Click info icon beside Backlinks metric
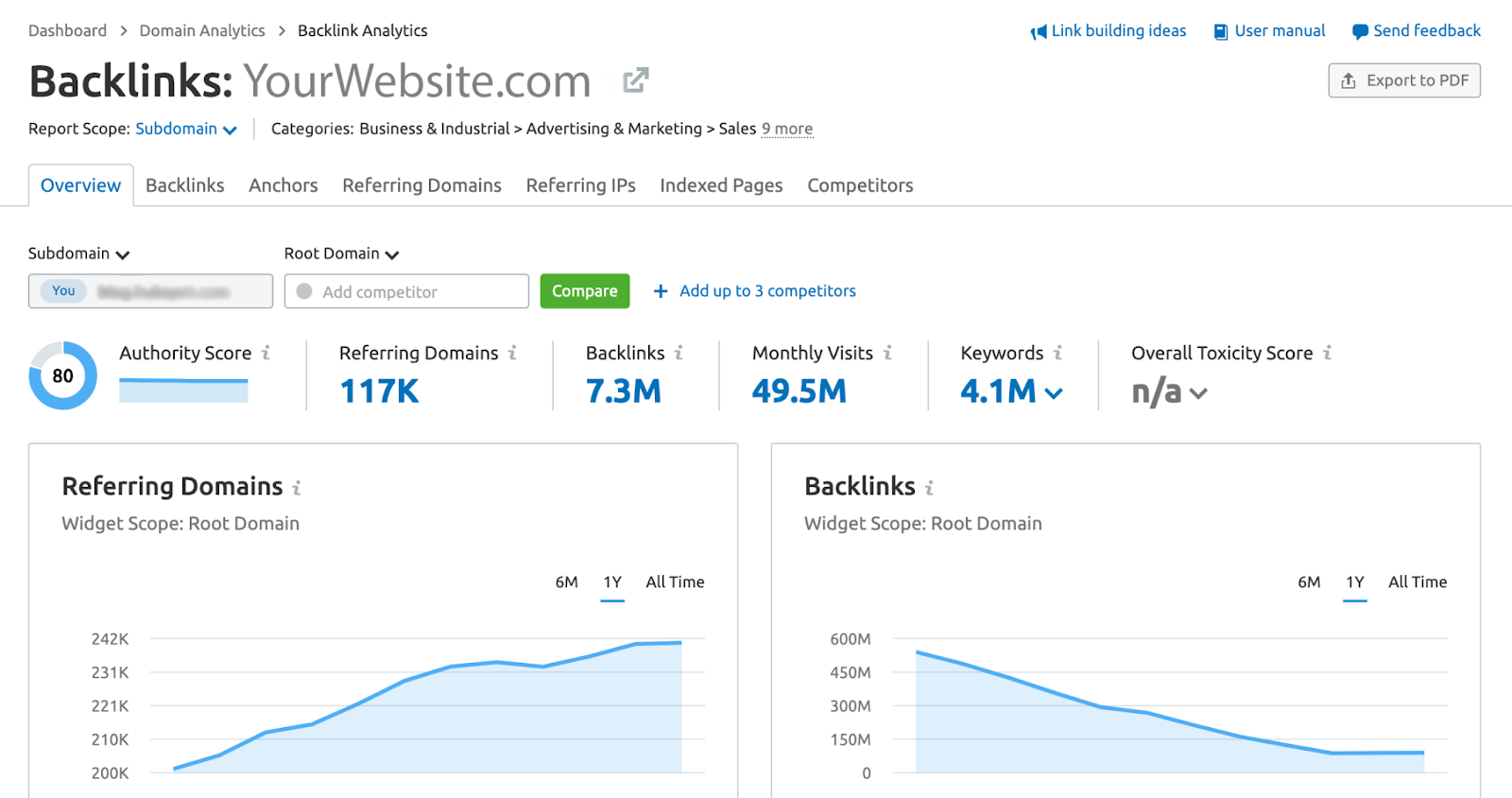Screen dimensions: 1512x798 click(x=679, y=353)
